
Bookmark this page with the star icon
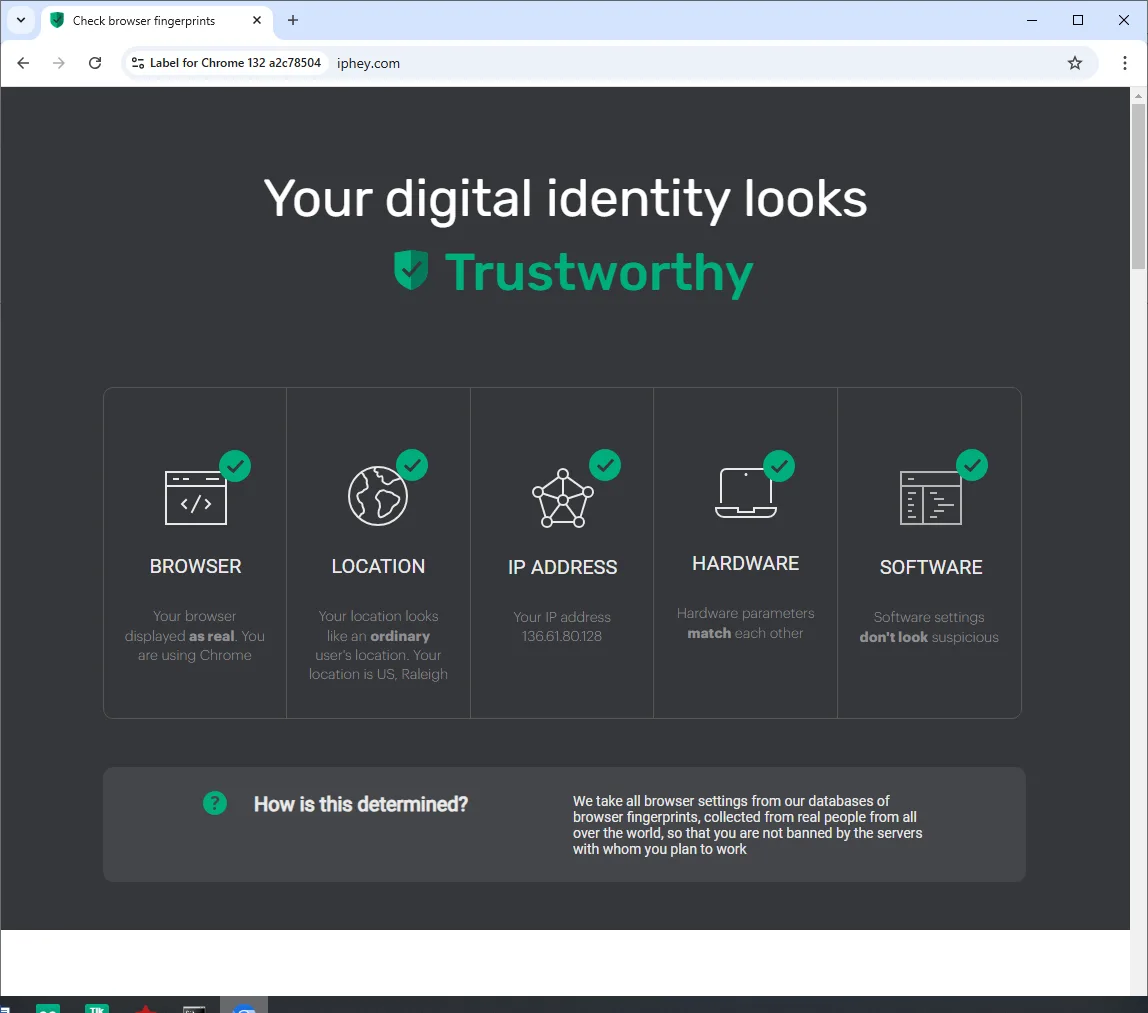(1074, 63)
